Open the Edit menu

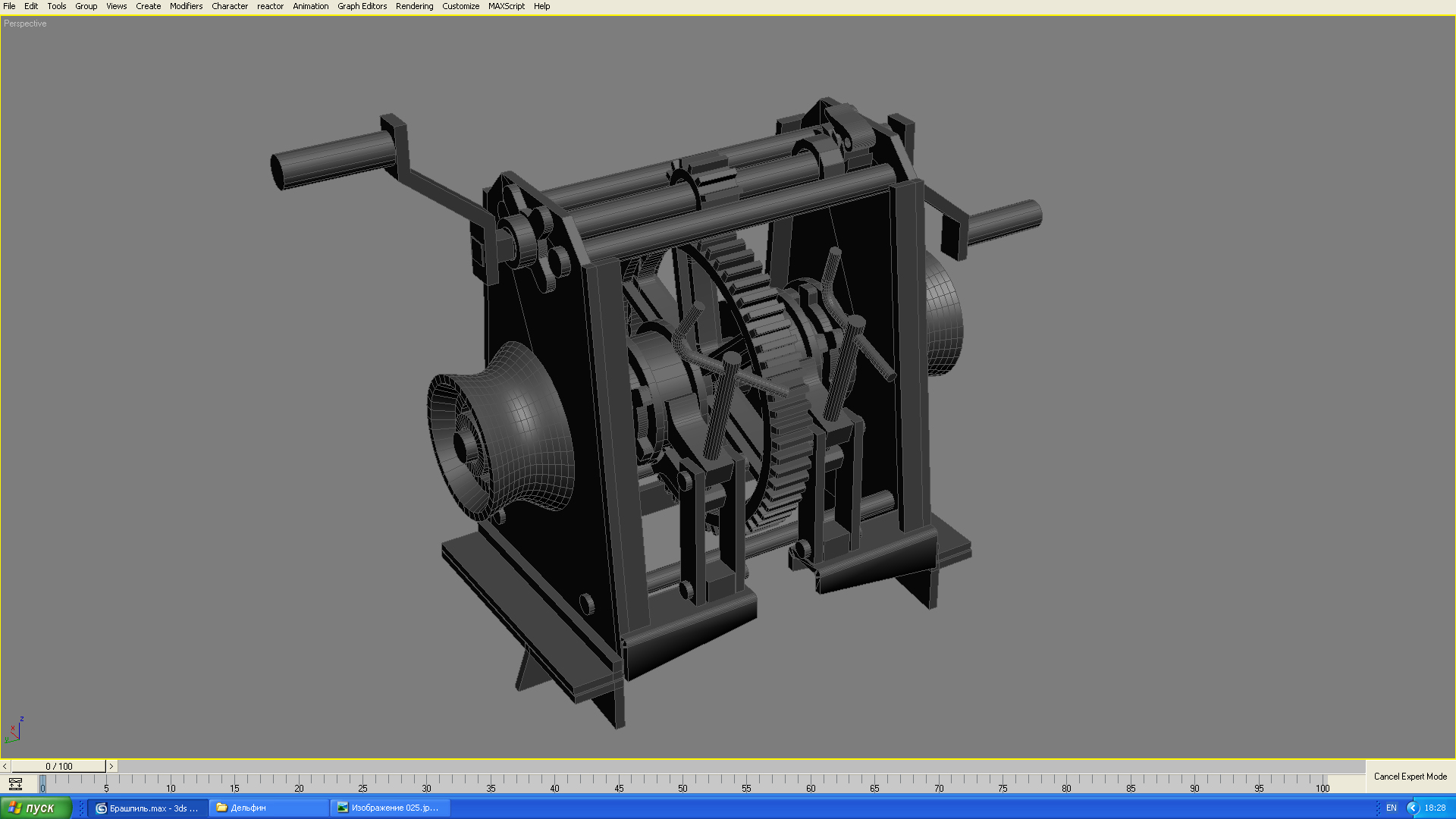pyautogui.click(x=31, y=6)
